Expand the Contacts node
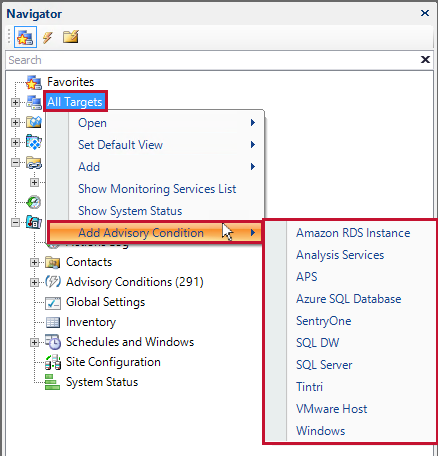The image size is (438, 456). (34, 263)
